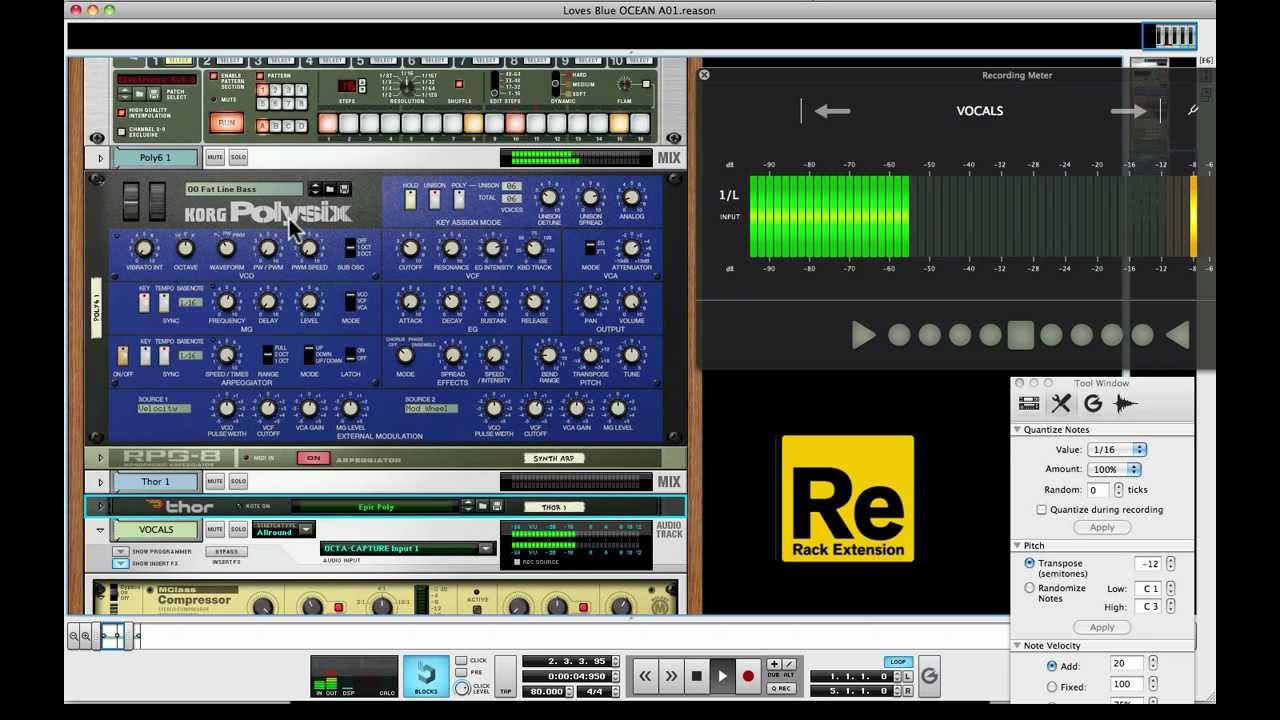1280x720 pixels.
Task: Open Device Palette tab in Tool Window
Action: [x=1029, y=404]
